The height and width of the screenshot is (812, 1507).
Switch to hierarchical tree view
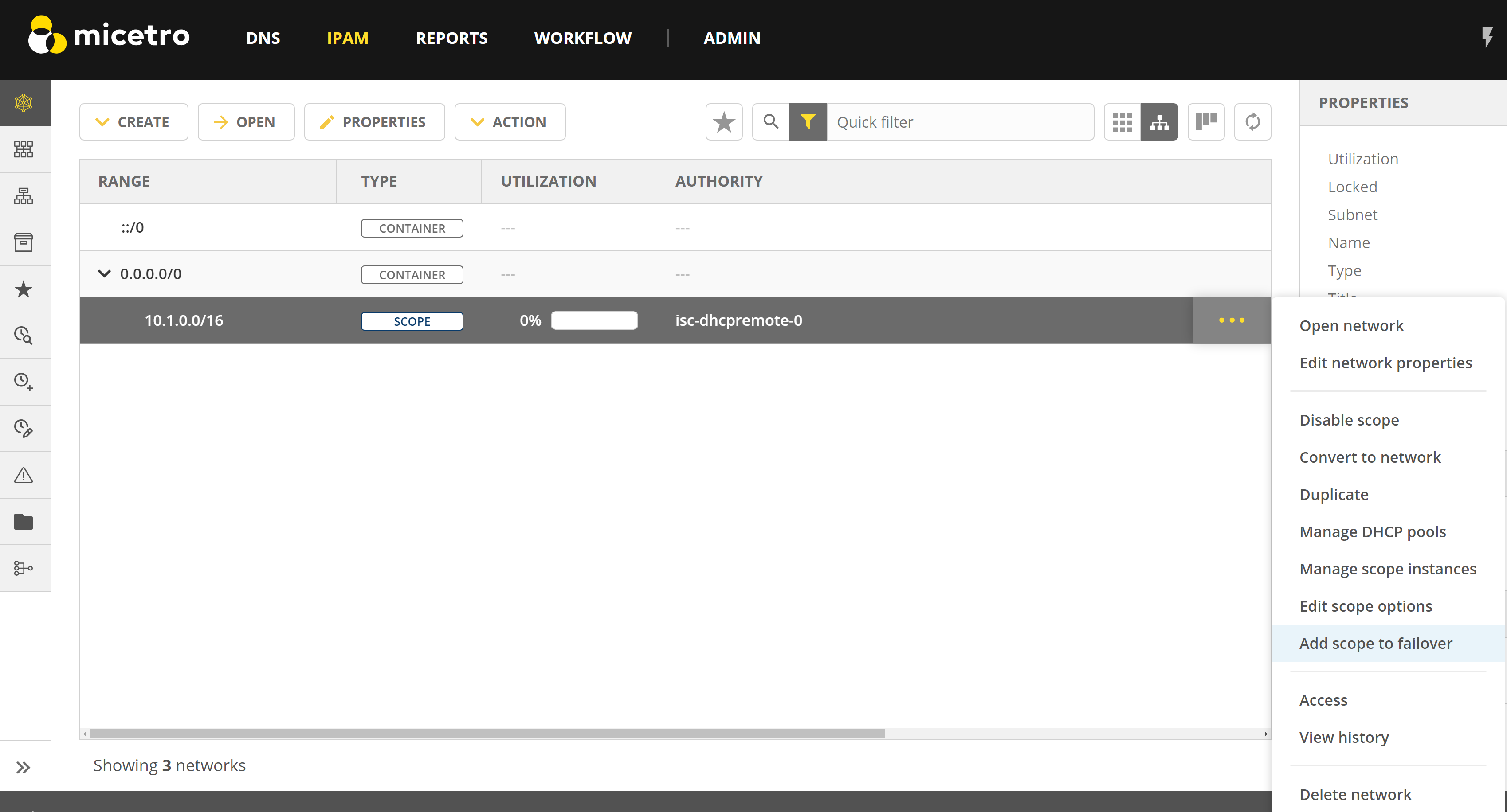point(1159,121)
